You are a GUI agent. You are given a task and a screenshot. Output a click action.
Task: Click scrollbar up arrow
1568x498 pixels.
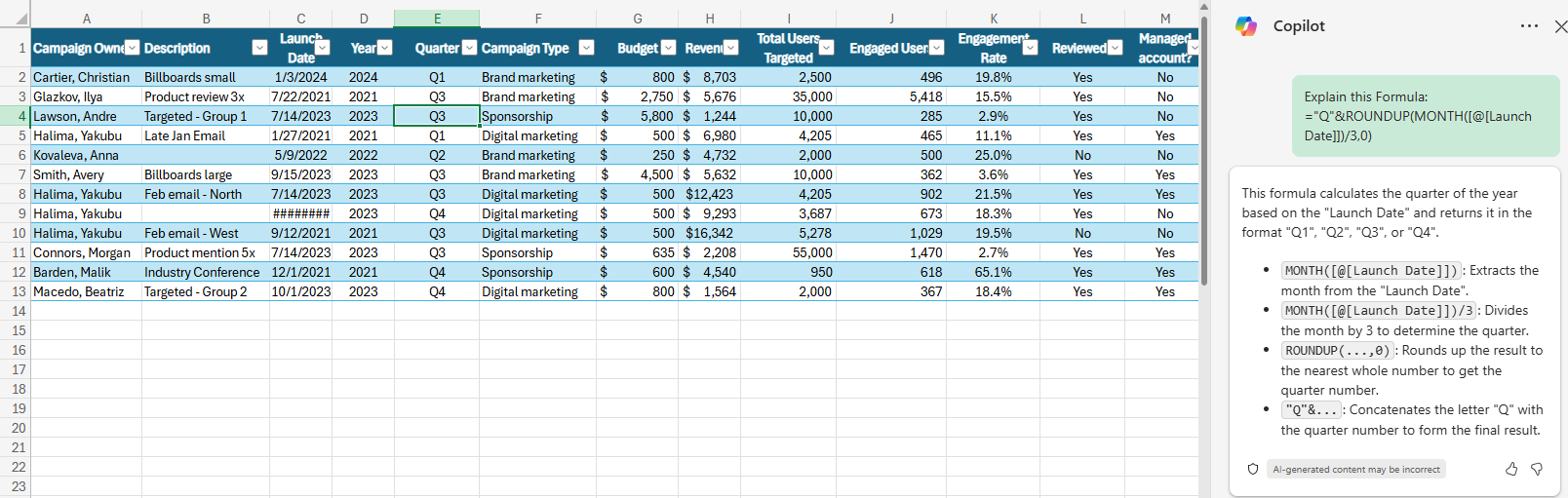1204,7
